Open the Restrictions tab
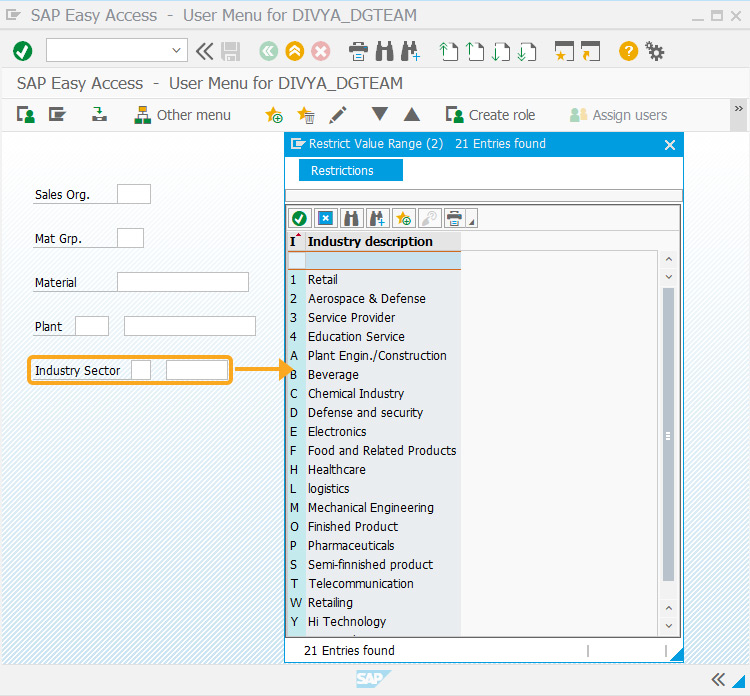 point(351,170)
